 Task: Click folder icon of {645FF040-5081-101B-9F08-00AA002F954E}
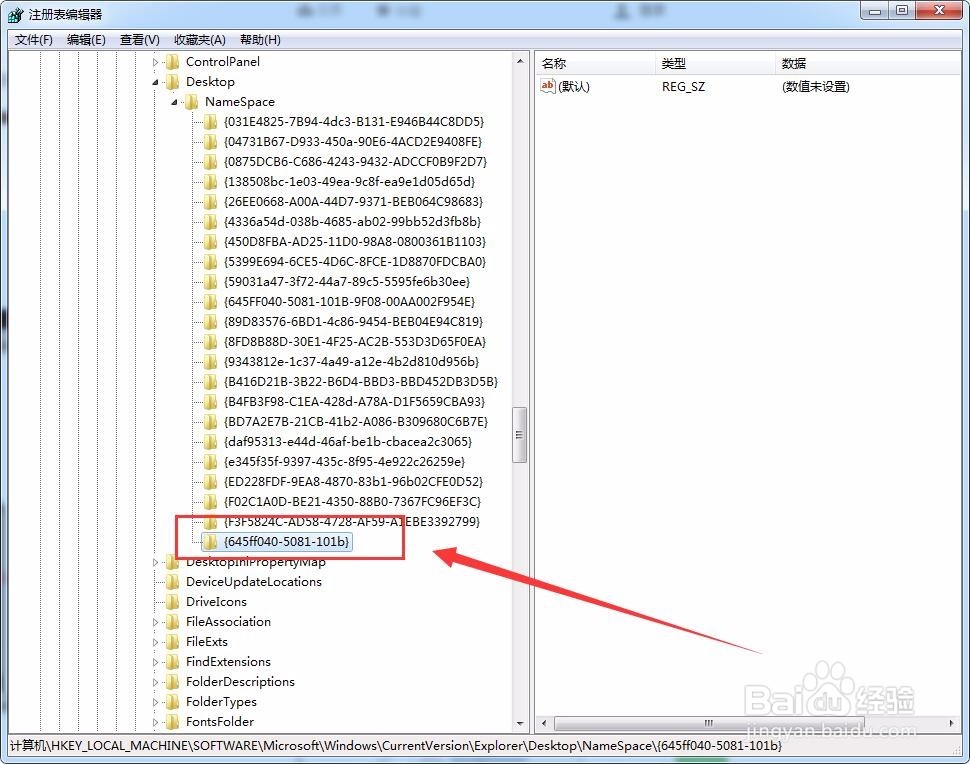click(x=211, y=302)
